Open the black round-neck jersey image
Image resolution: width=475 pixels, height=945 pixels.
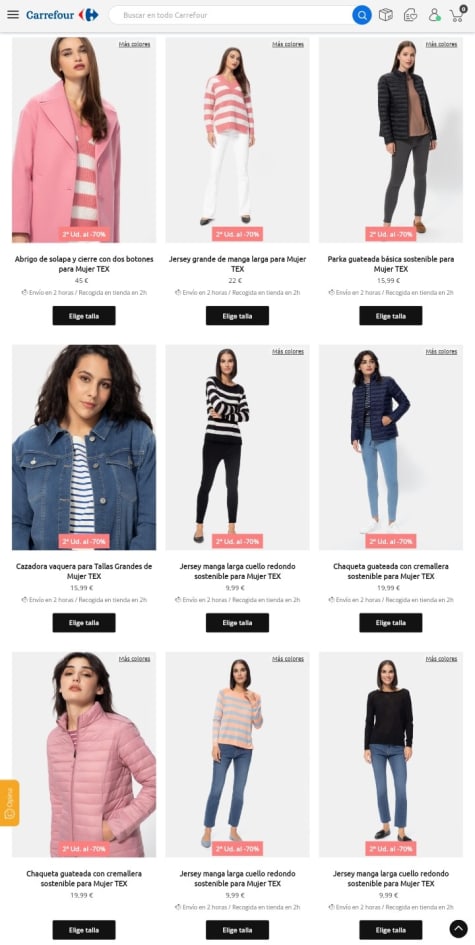pos(391,755)
